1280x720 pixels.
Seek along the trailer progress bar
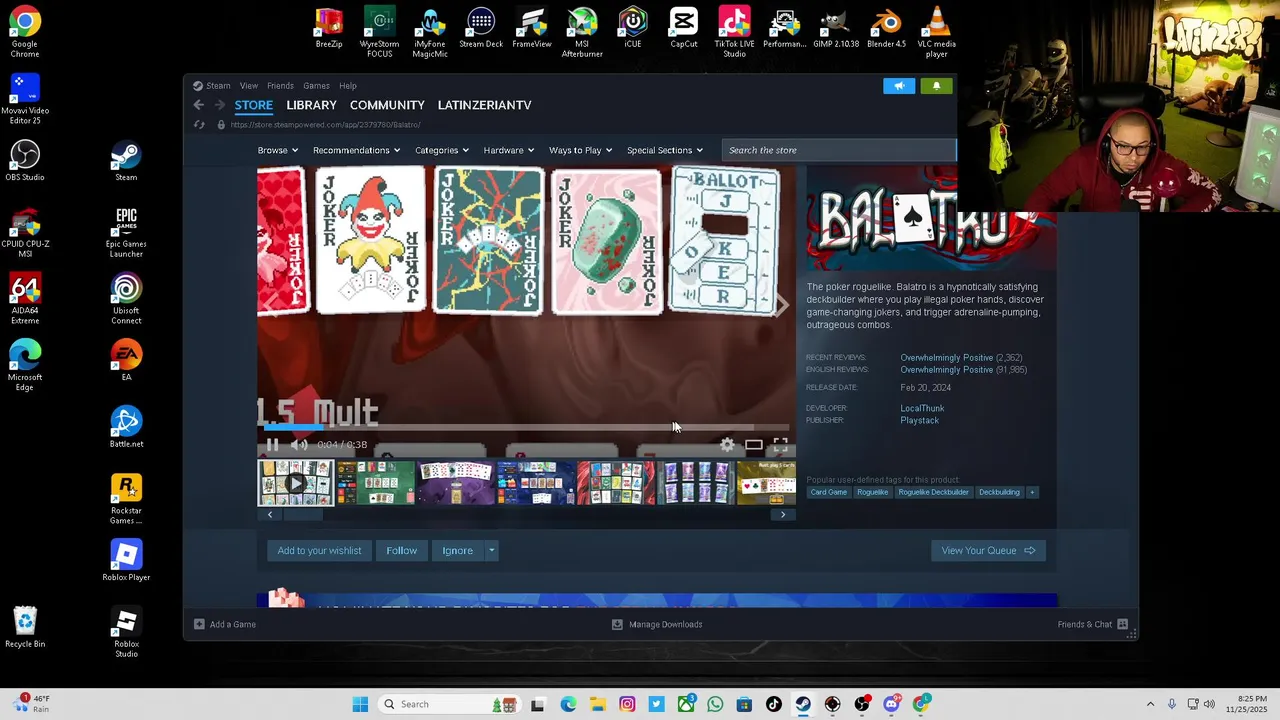(x=525, y=427)
